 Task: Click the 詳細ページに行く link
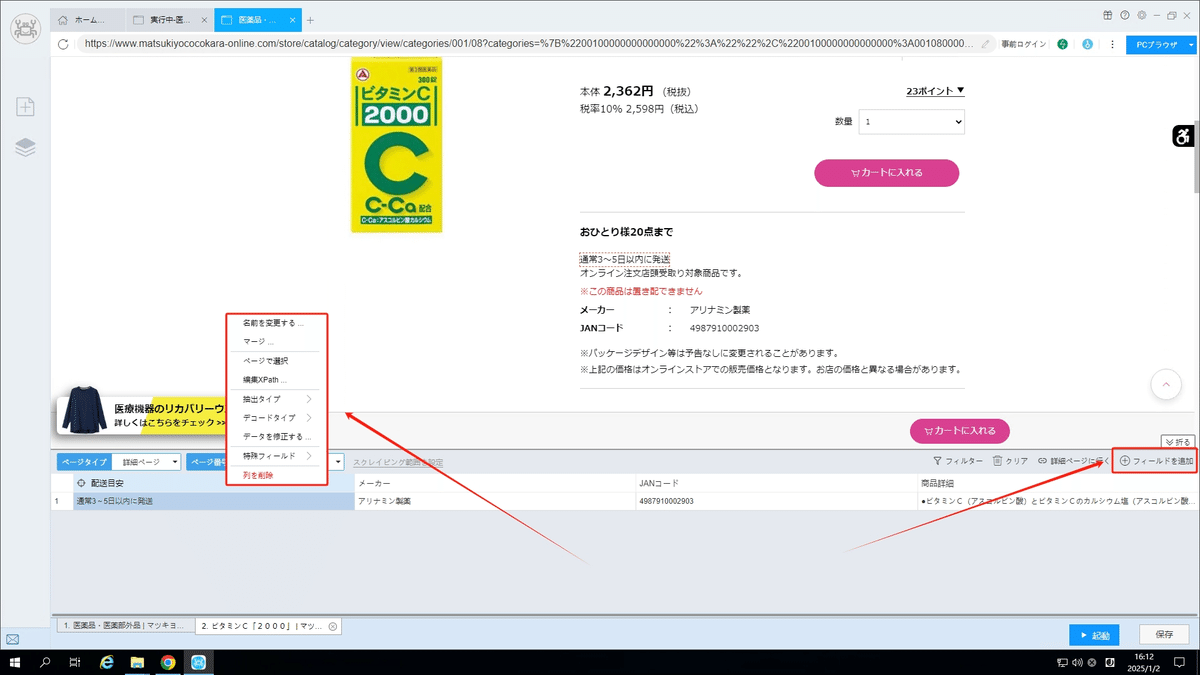coord(1073,461)
